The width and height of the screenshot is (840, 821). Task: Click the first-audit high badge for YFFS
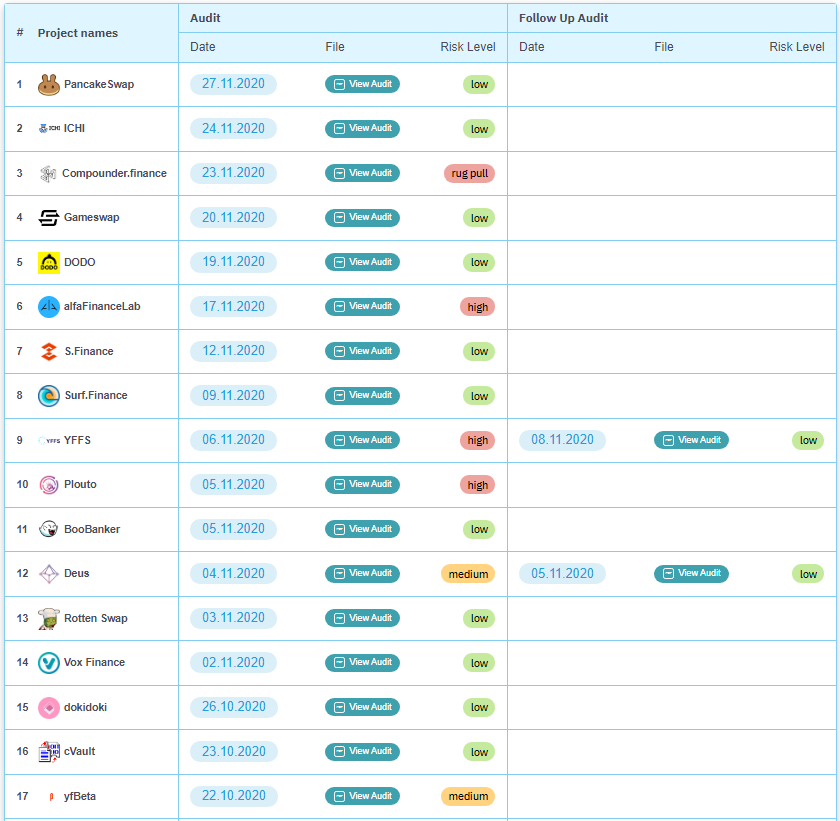click(x=477, y=441)
